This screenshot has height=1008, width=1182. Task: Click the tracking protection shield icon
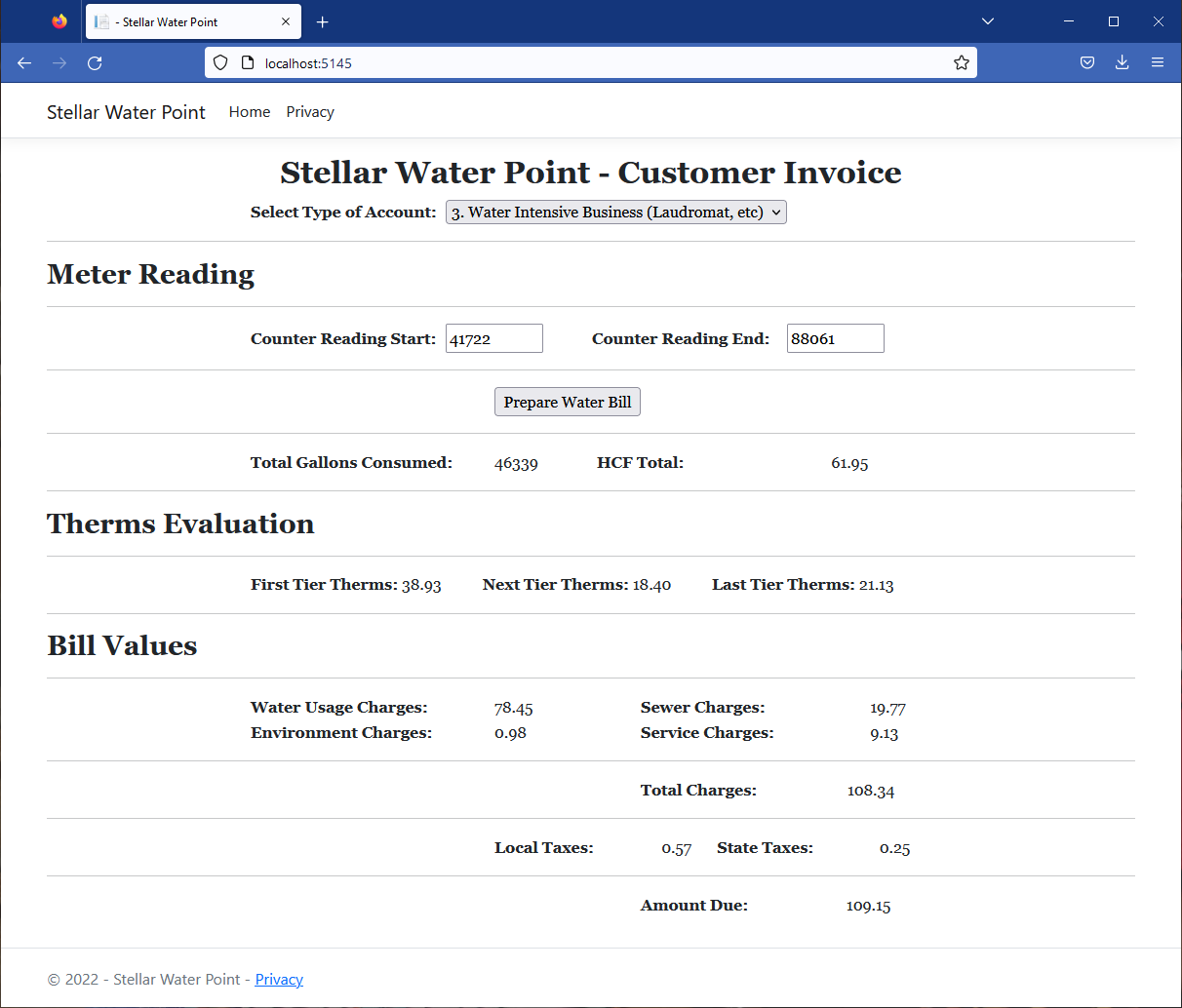pyautogui.click(x=220, y=62)
